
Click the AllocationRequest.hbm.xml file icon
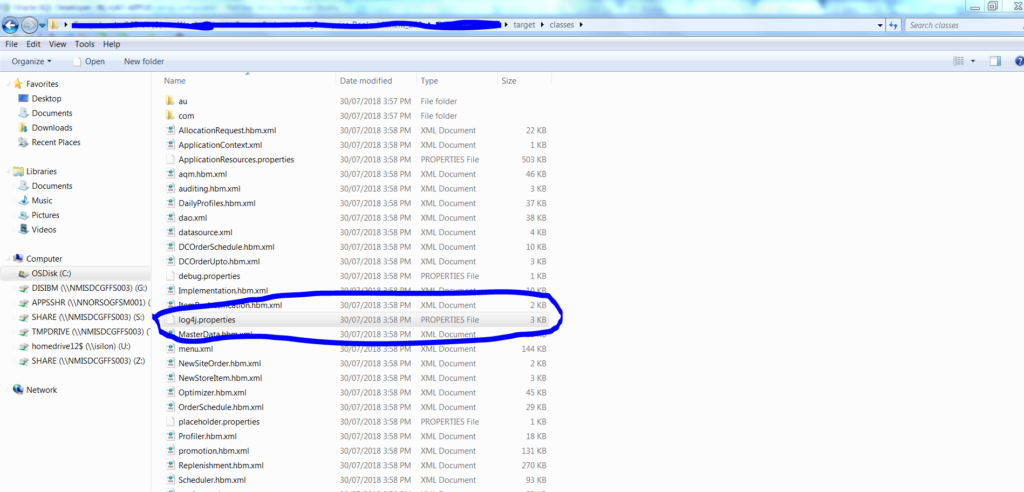(170, 131)
